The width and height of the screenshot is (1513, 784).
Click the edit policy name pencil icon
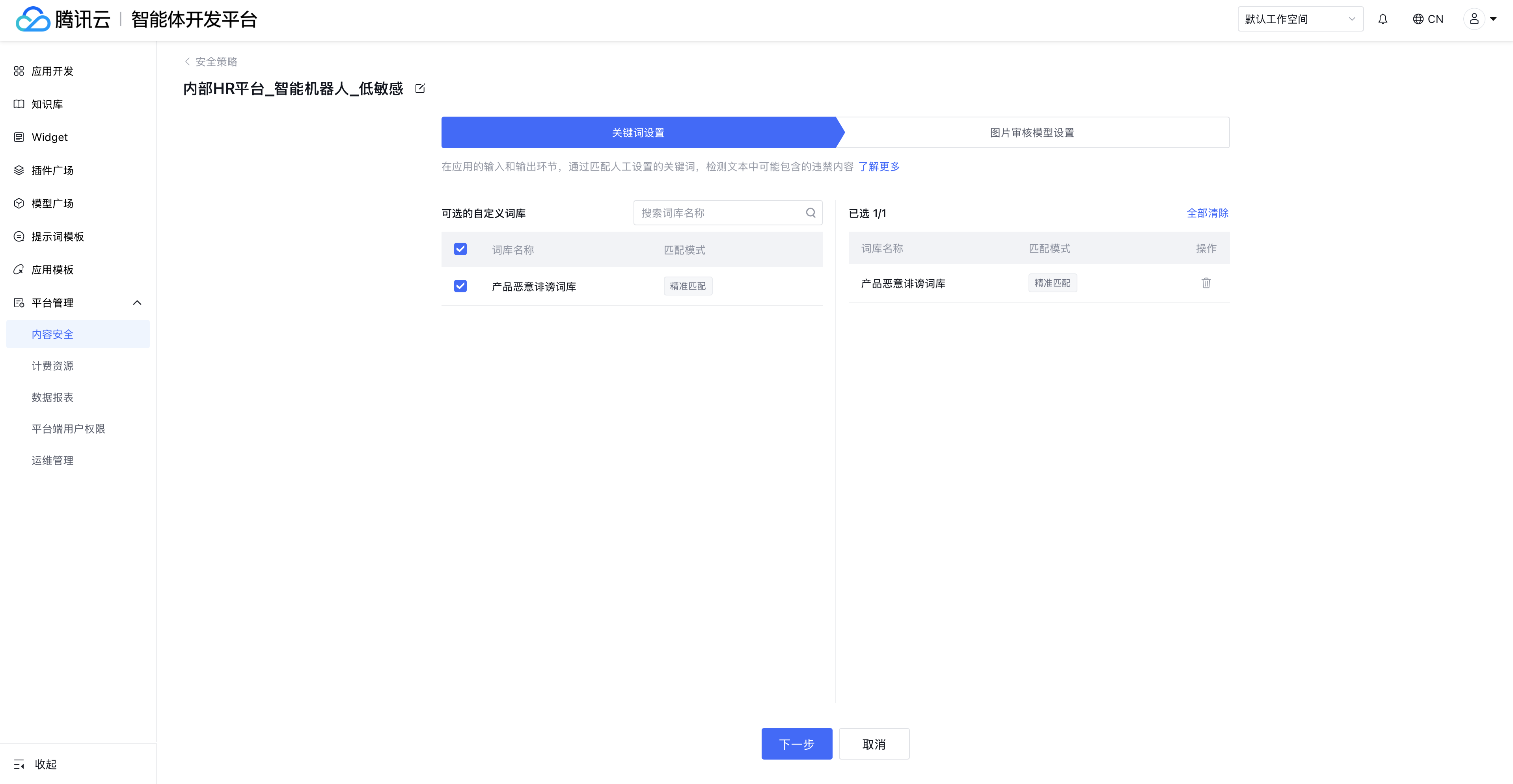click(420, 89)
